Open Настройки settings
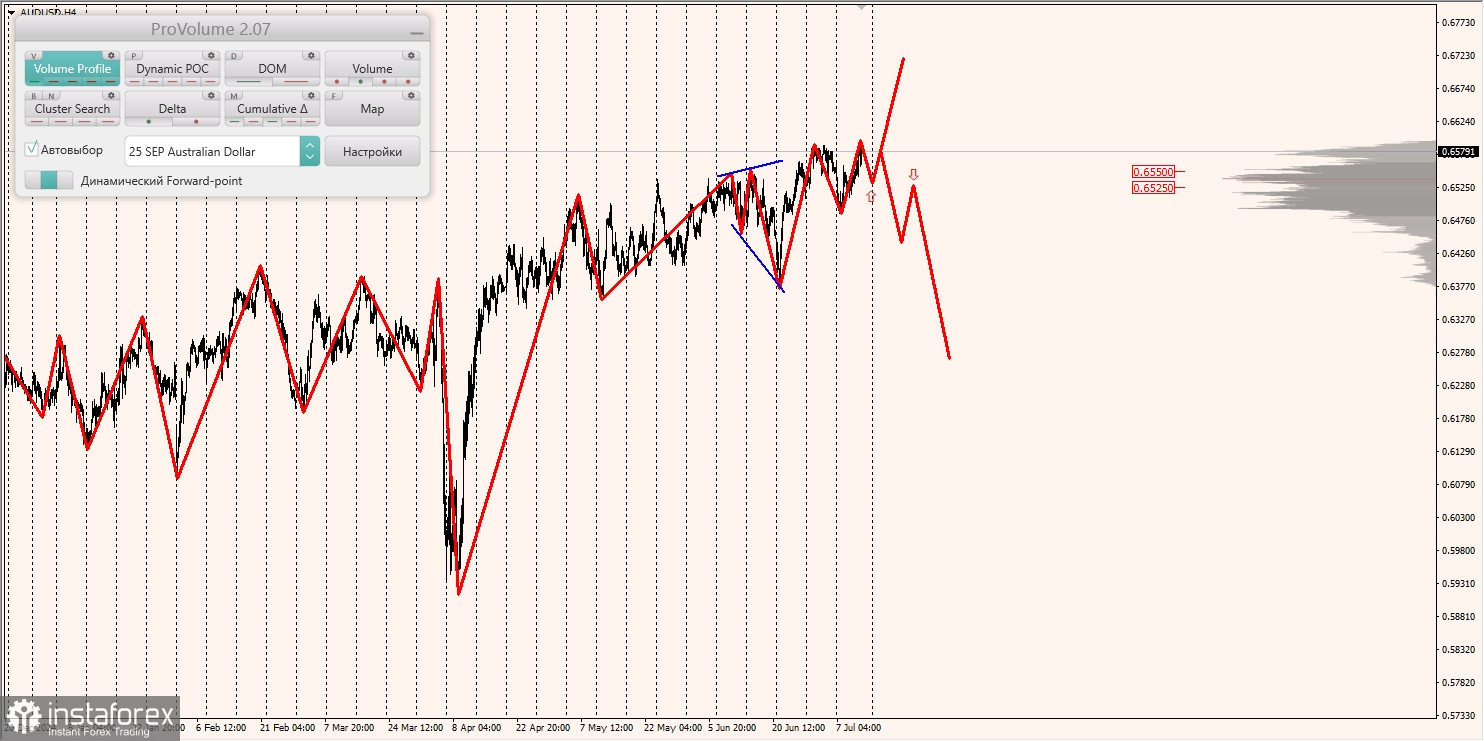Screen dimensions: 1484x741 (372, 151)
